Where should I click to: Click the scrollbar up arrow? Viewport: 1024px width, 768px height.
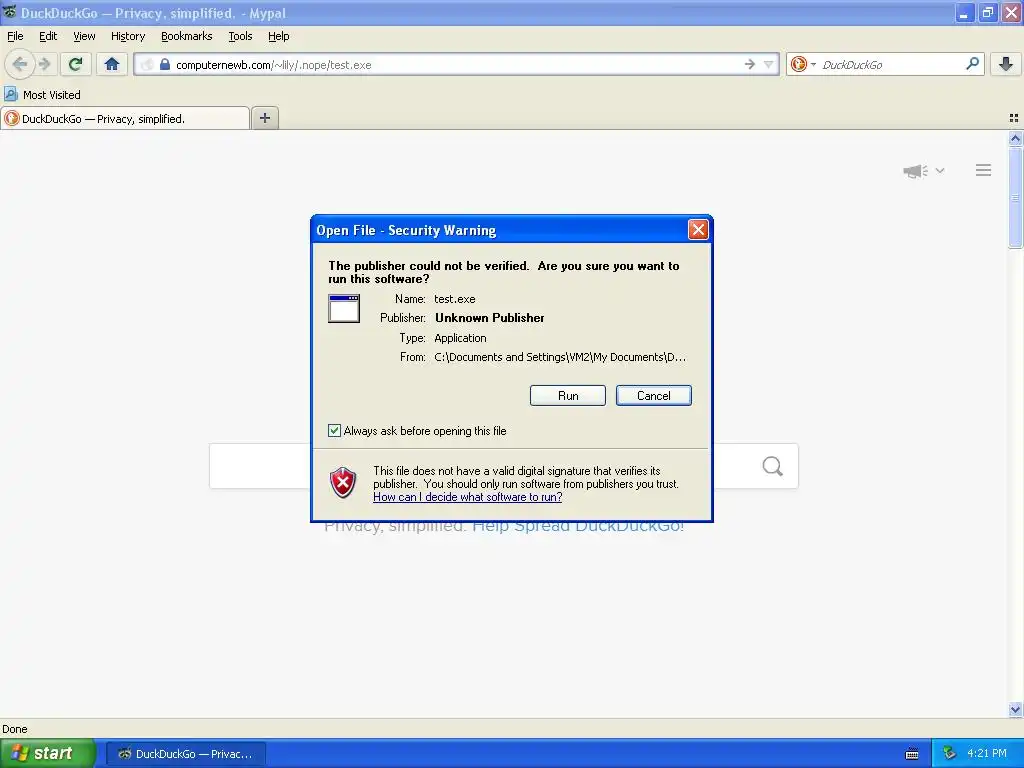[1015, 138]
